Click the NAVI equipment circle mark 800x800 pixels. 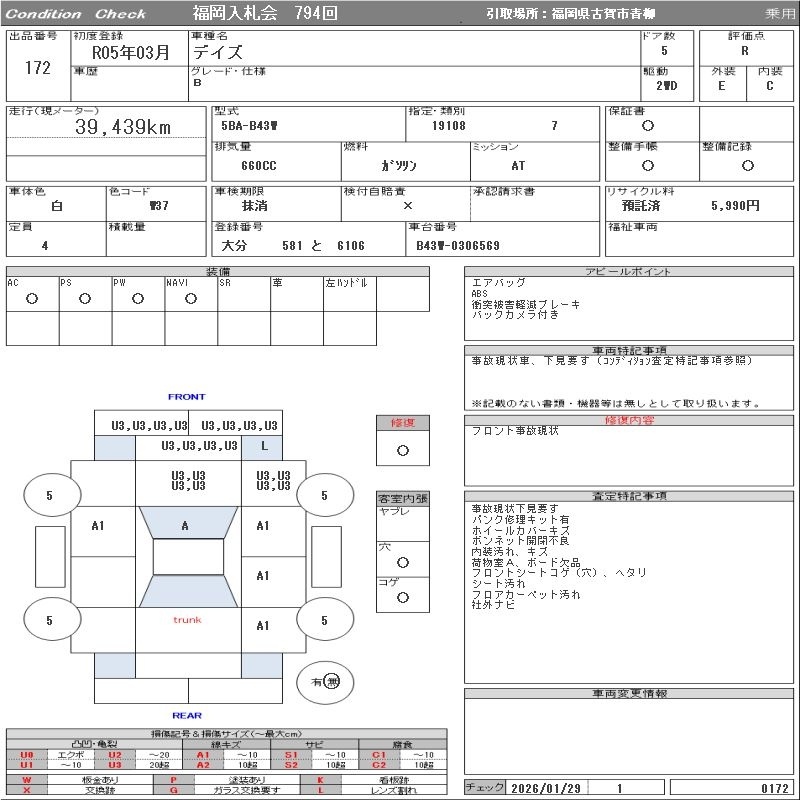tap(191, 298)
